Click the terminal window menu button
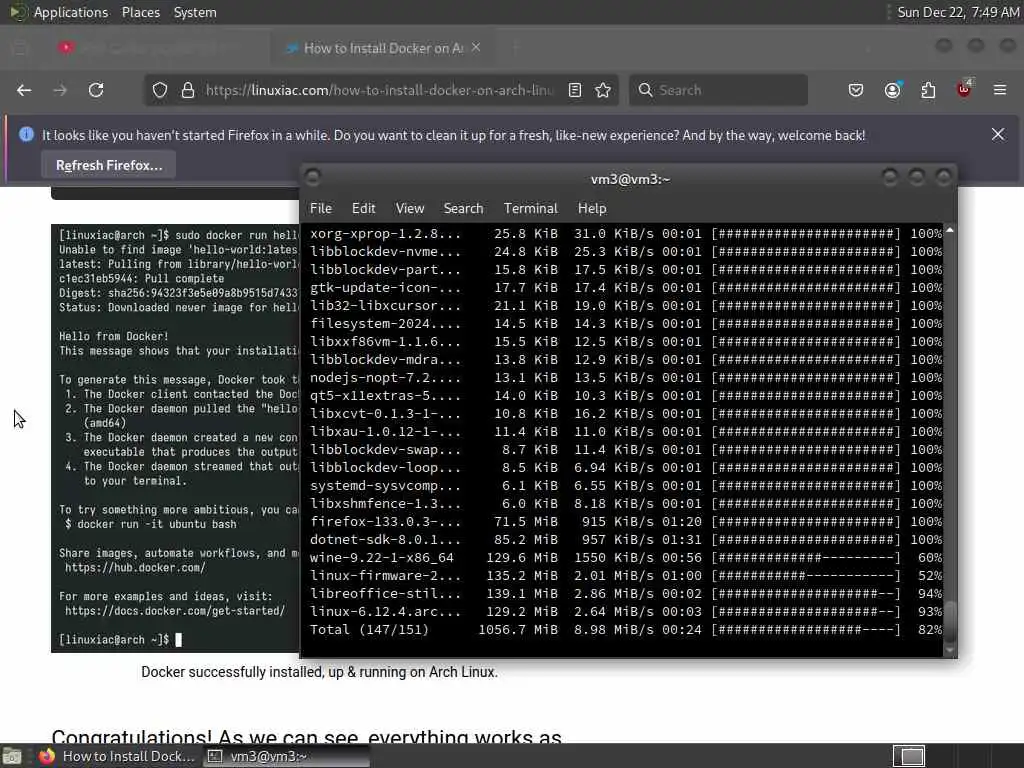Viewport: 1024px width, 768px height. click(313, 177)
